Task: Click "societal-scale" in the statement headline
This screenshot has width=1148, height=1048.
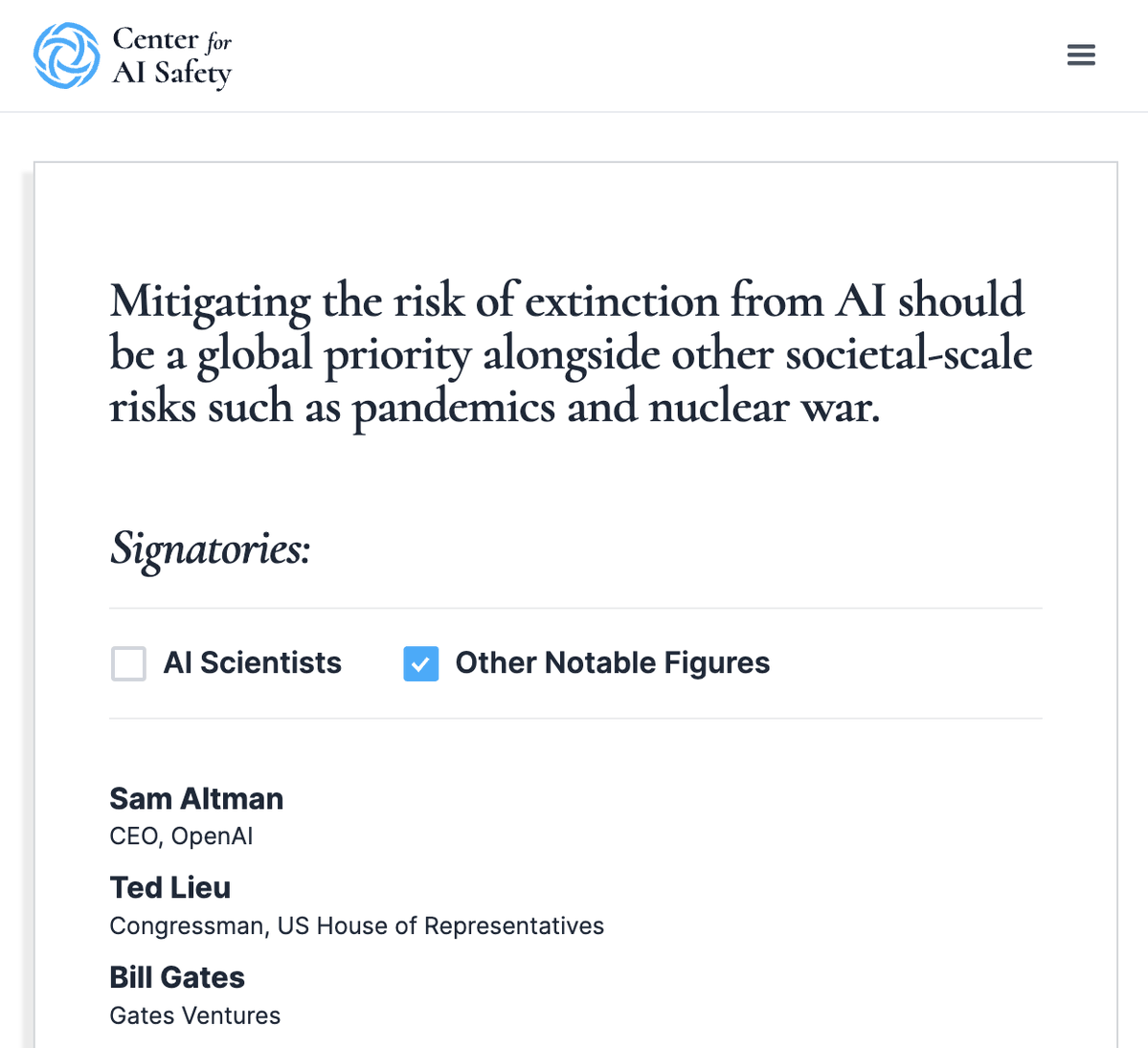Action: click(909, 355)
